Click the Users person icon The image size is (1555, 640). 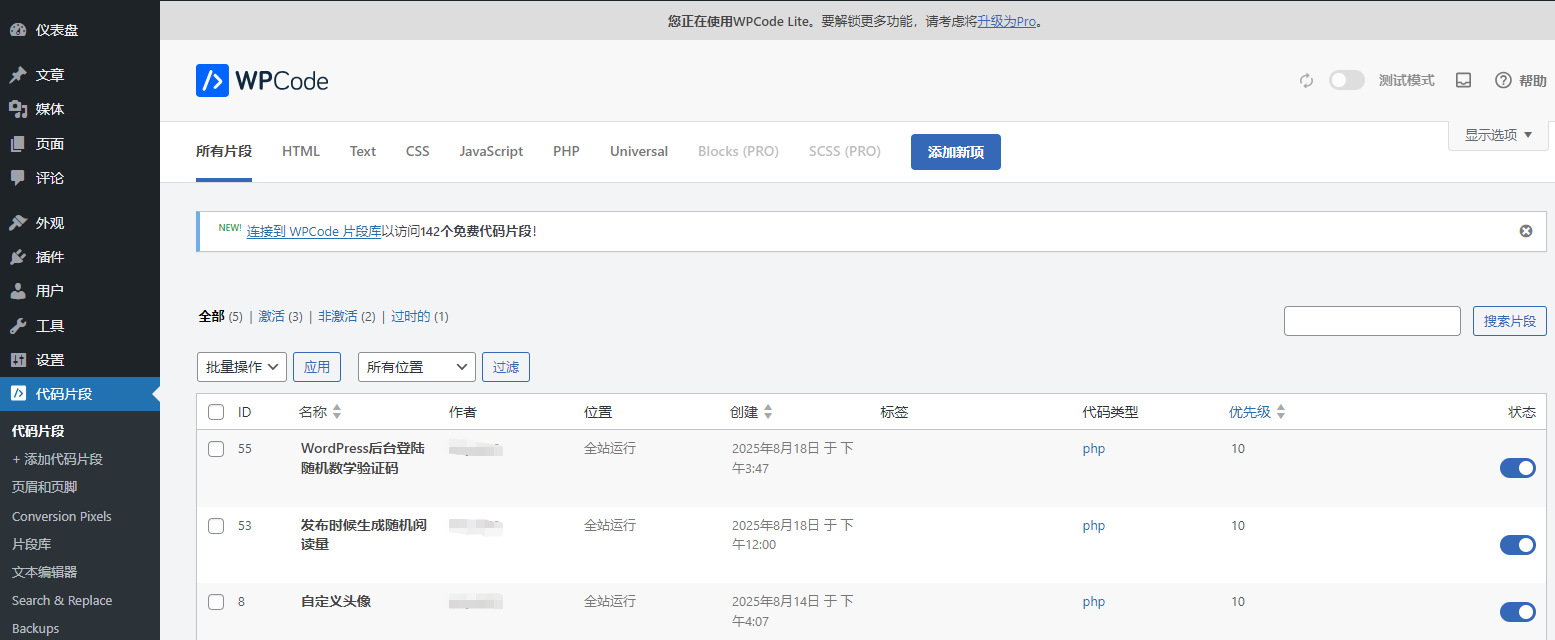tap(18, 291)
